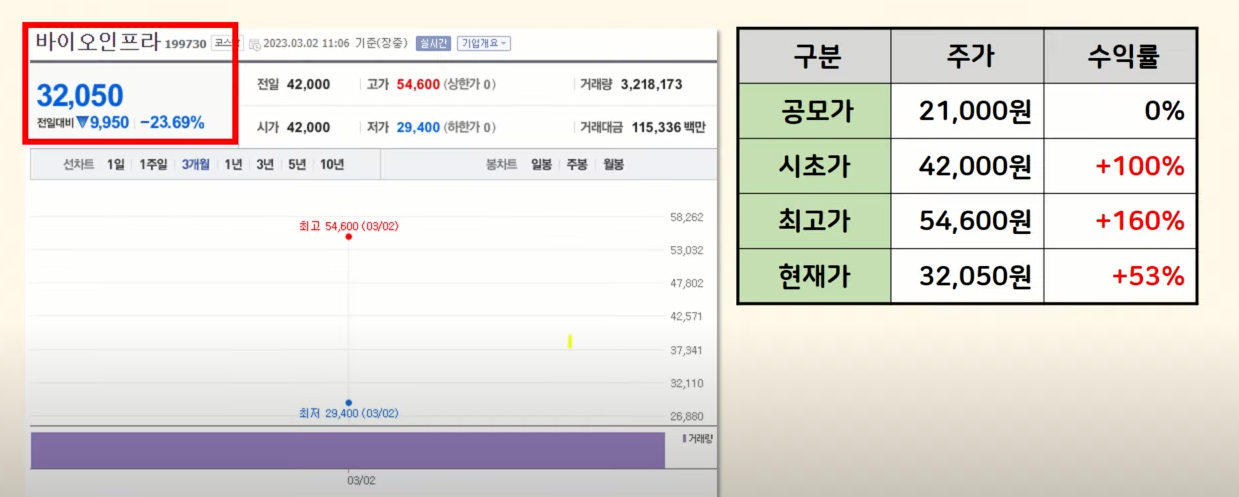
Task: Click the 시가 value 42,000
Action: (308, 127)
